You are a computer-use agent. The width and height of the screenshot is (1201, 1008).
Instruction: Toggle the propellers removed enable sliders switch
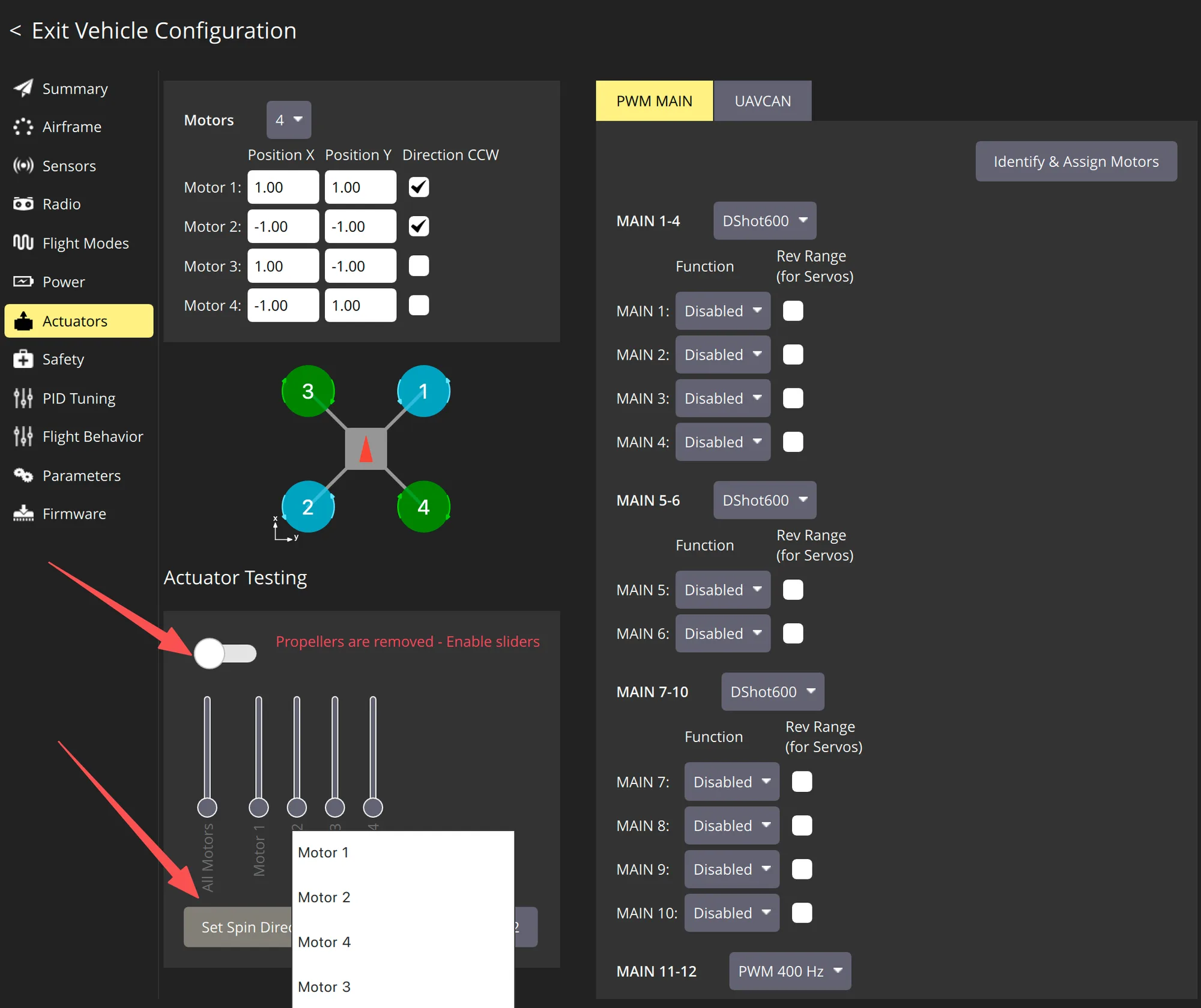[225, 653]
